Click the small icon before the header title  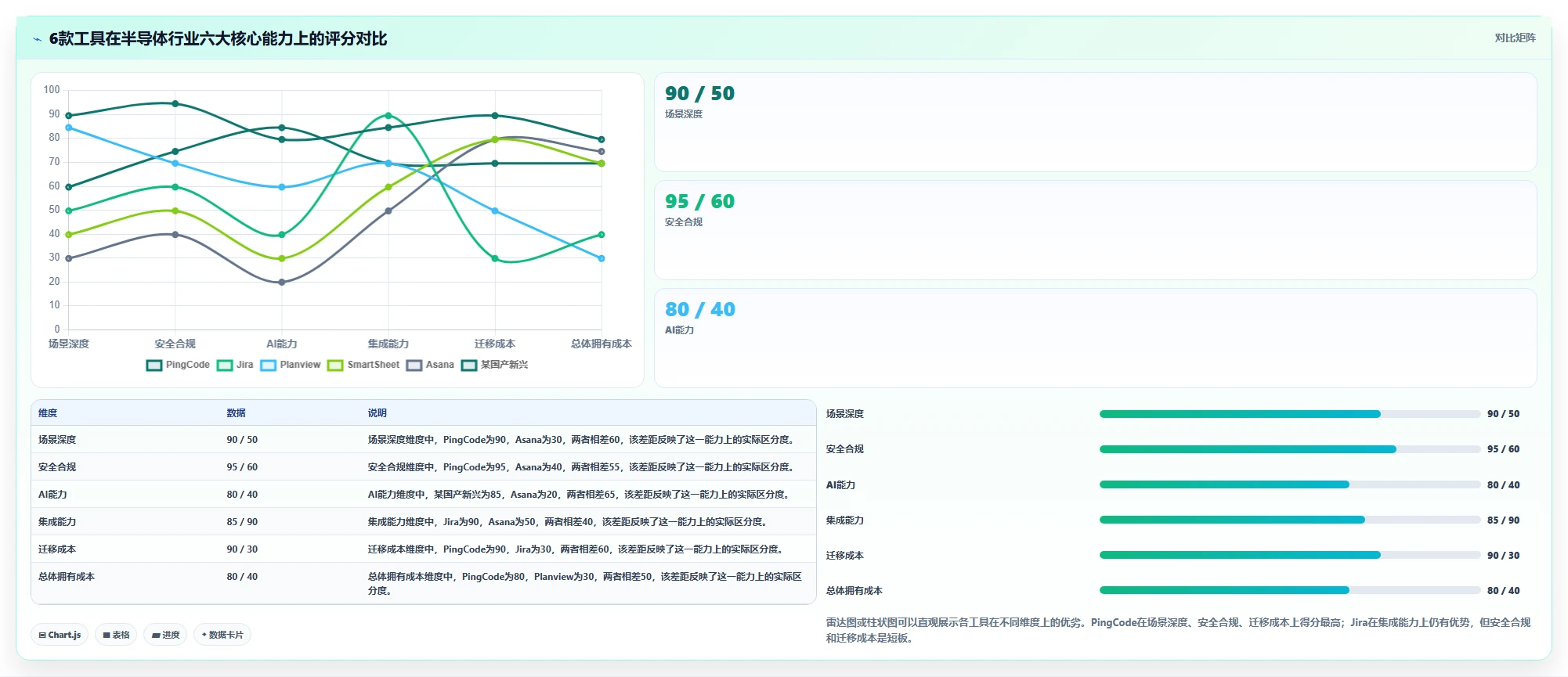37,39
